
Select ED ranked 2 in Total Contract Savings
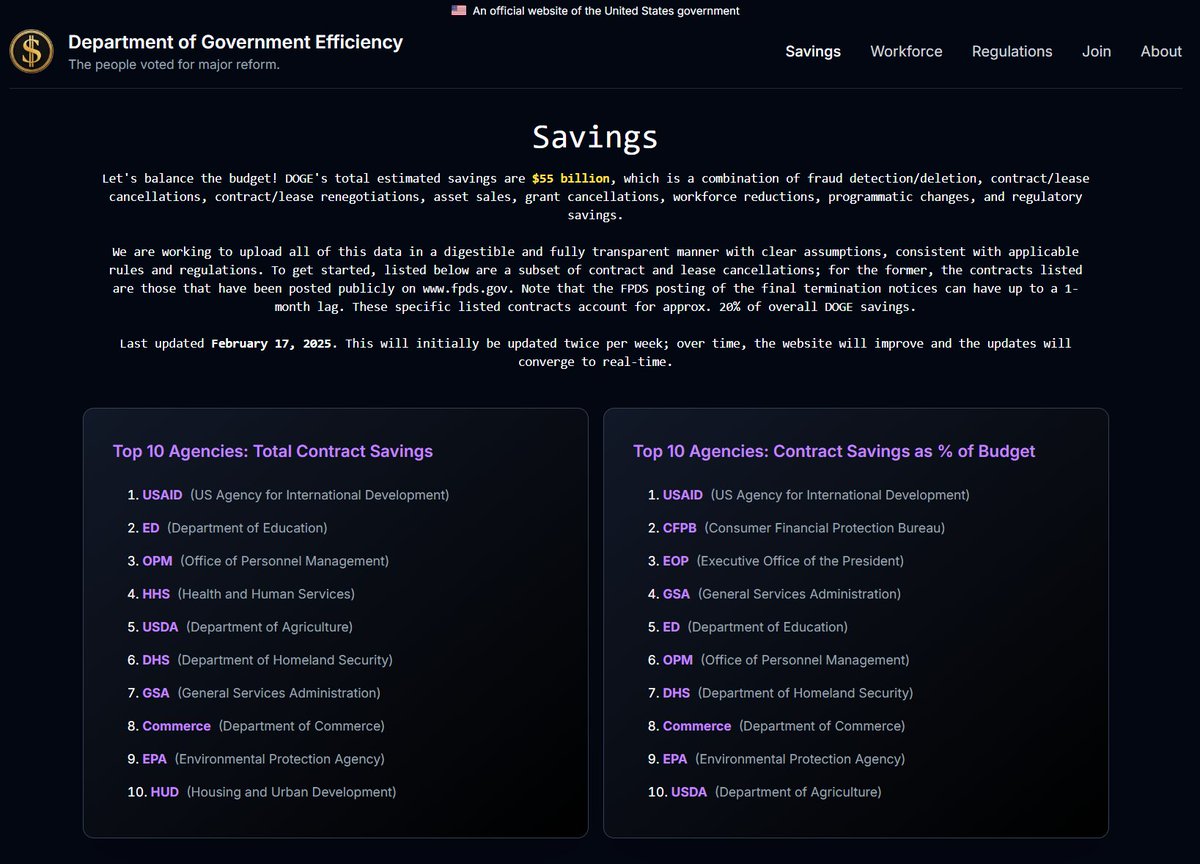pos(151,528)
